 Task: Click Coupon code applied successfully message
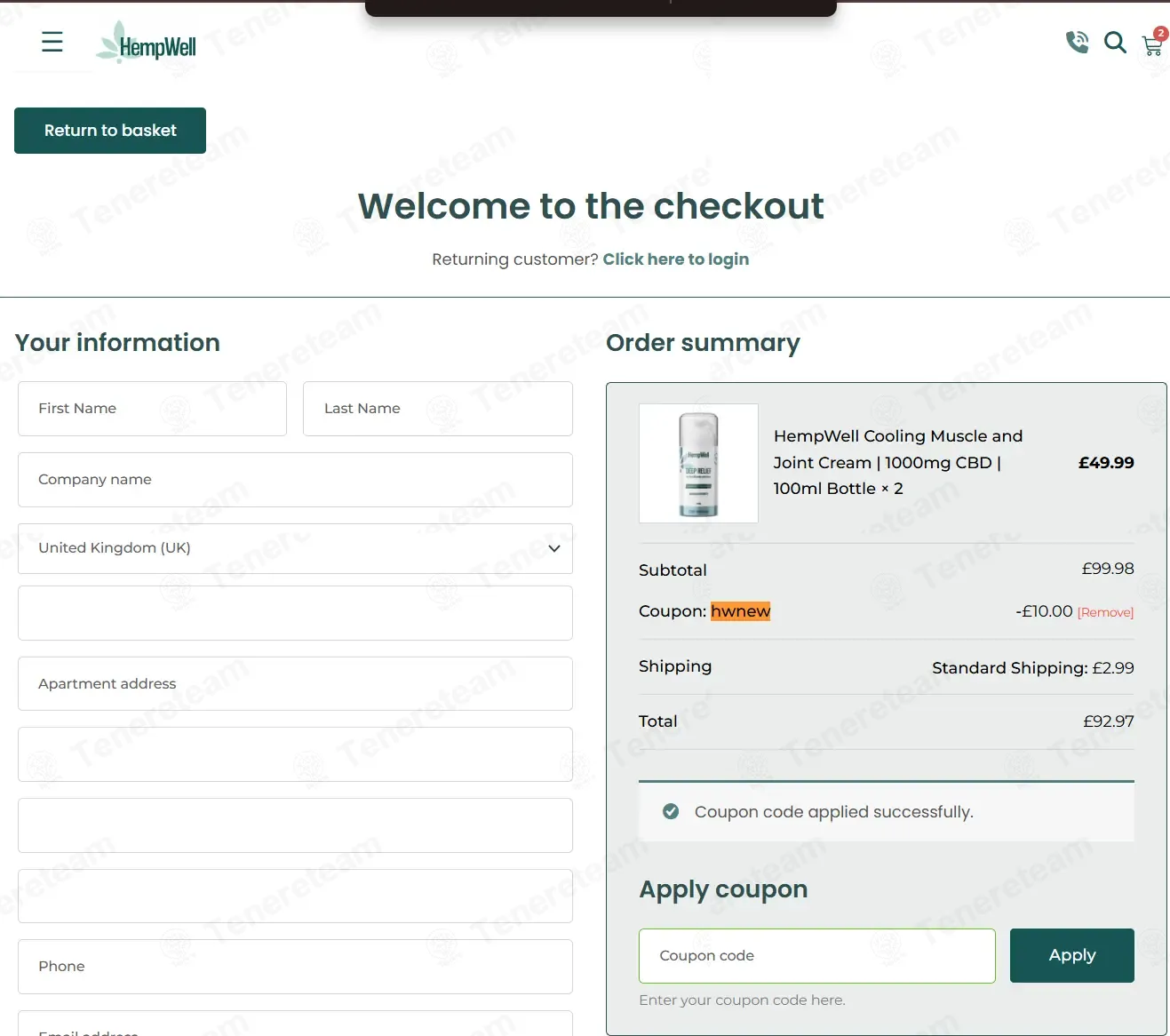click(x=833, y=812)
